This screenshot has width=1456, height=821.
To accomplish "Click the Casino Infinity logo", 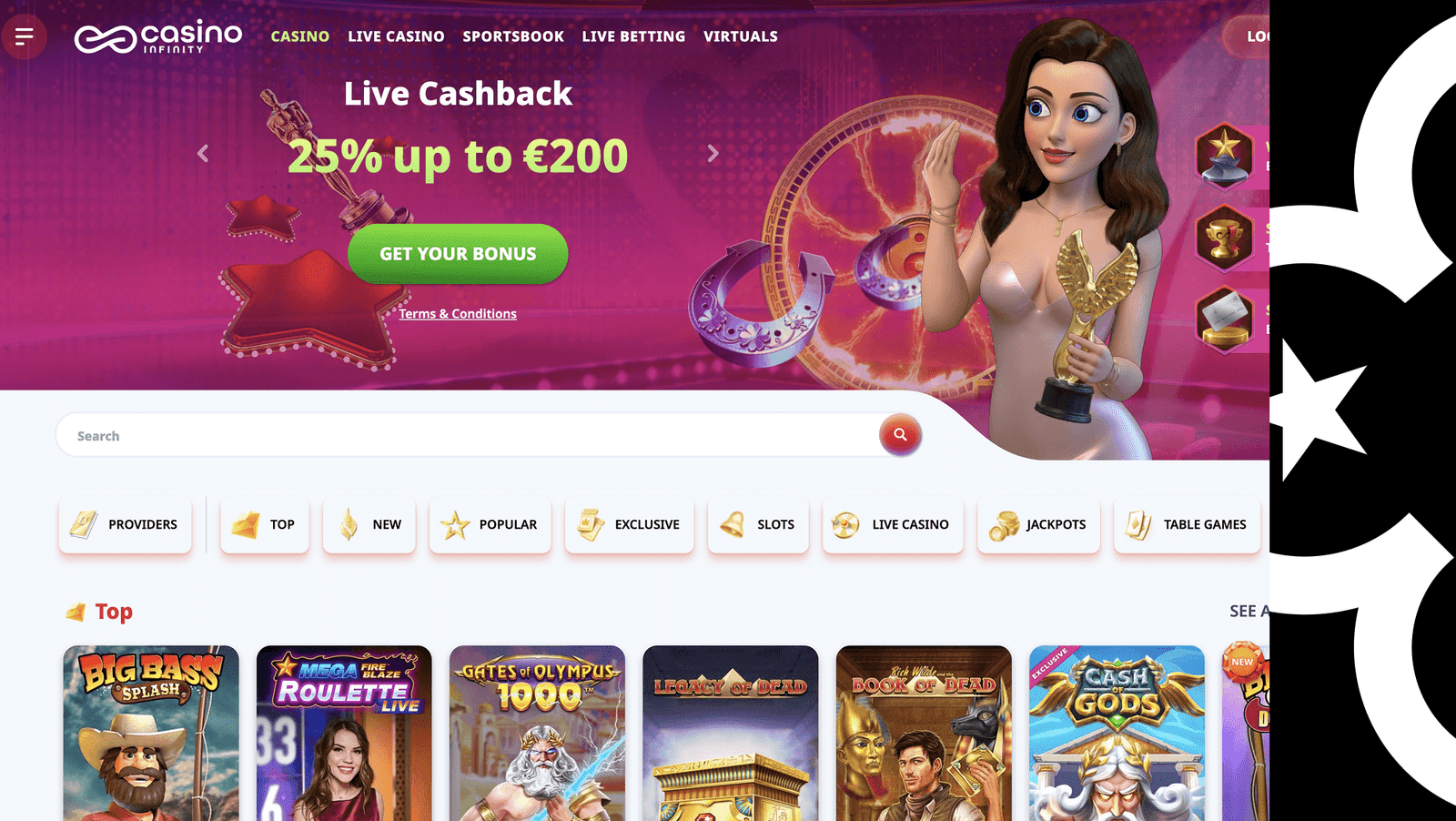I will (158, 37).
